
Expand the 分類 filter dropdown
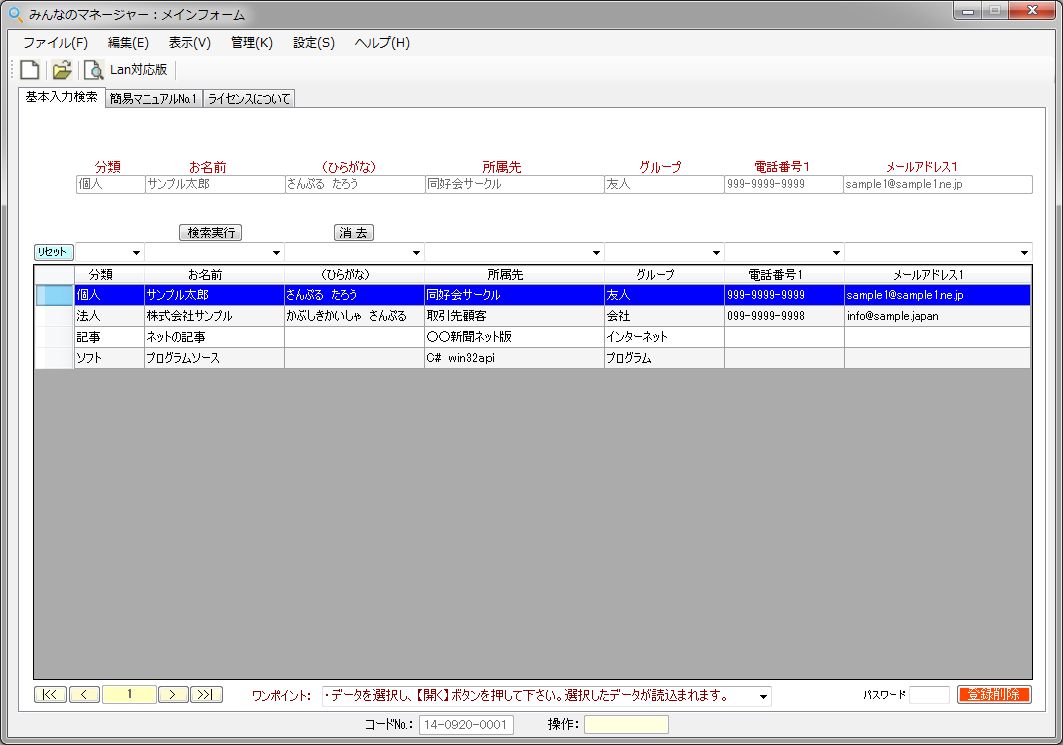(x=136, y=253)
